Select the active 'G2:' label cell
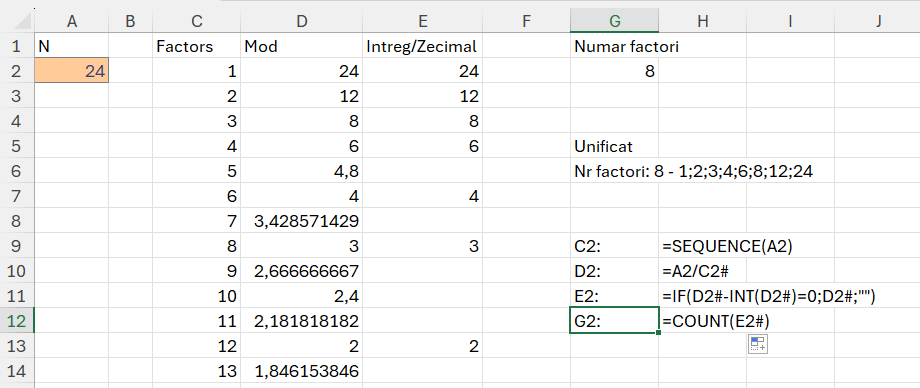Screen dimensions: 920x388 pos(614,320)
